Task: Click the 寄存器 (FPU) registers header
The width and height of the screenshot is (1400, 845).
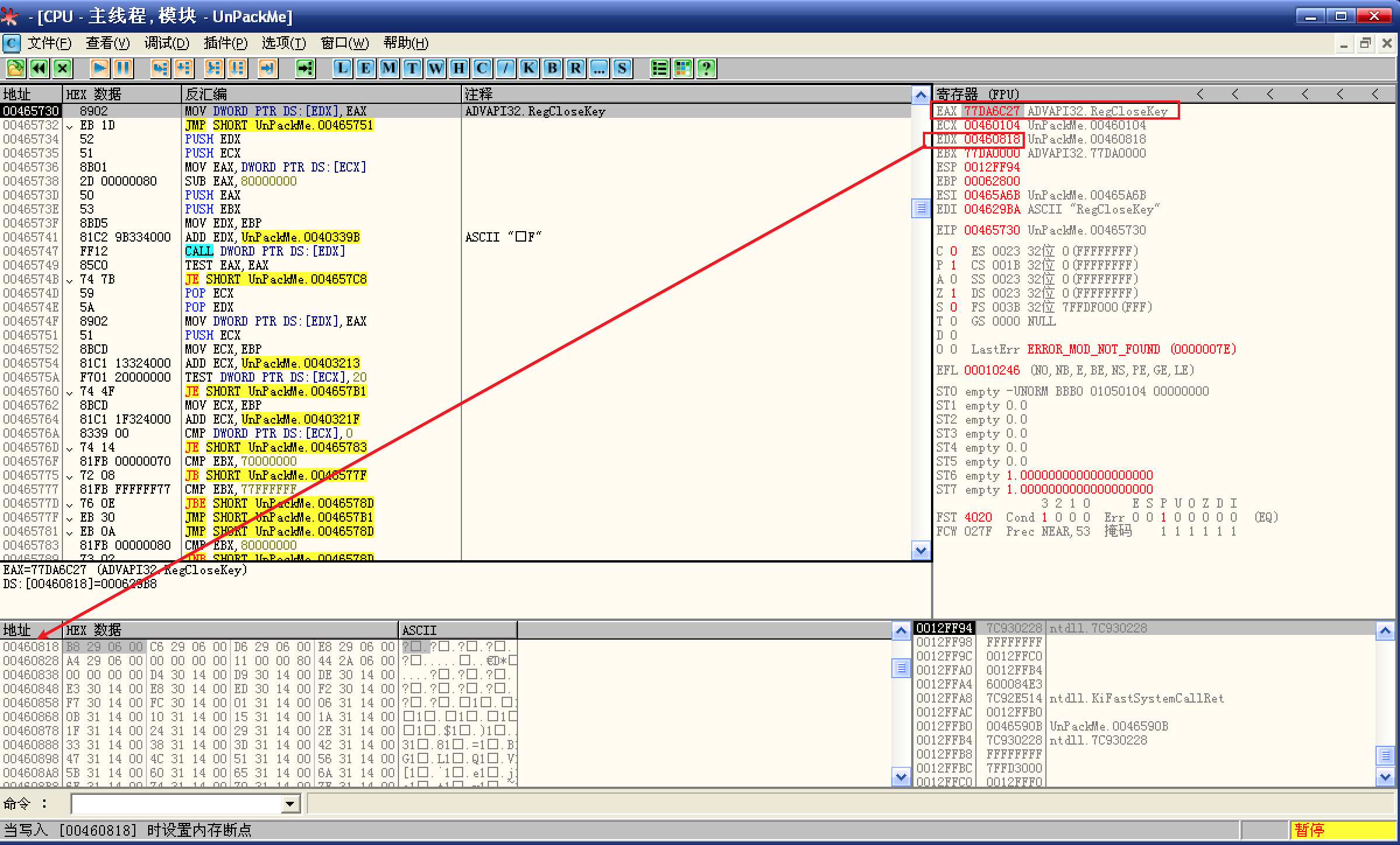Action: [978, 94]
